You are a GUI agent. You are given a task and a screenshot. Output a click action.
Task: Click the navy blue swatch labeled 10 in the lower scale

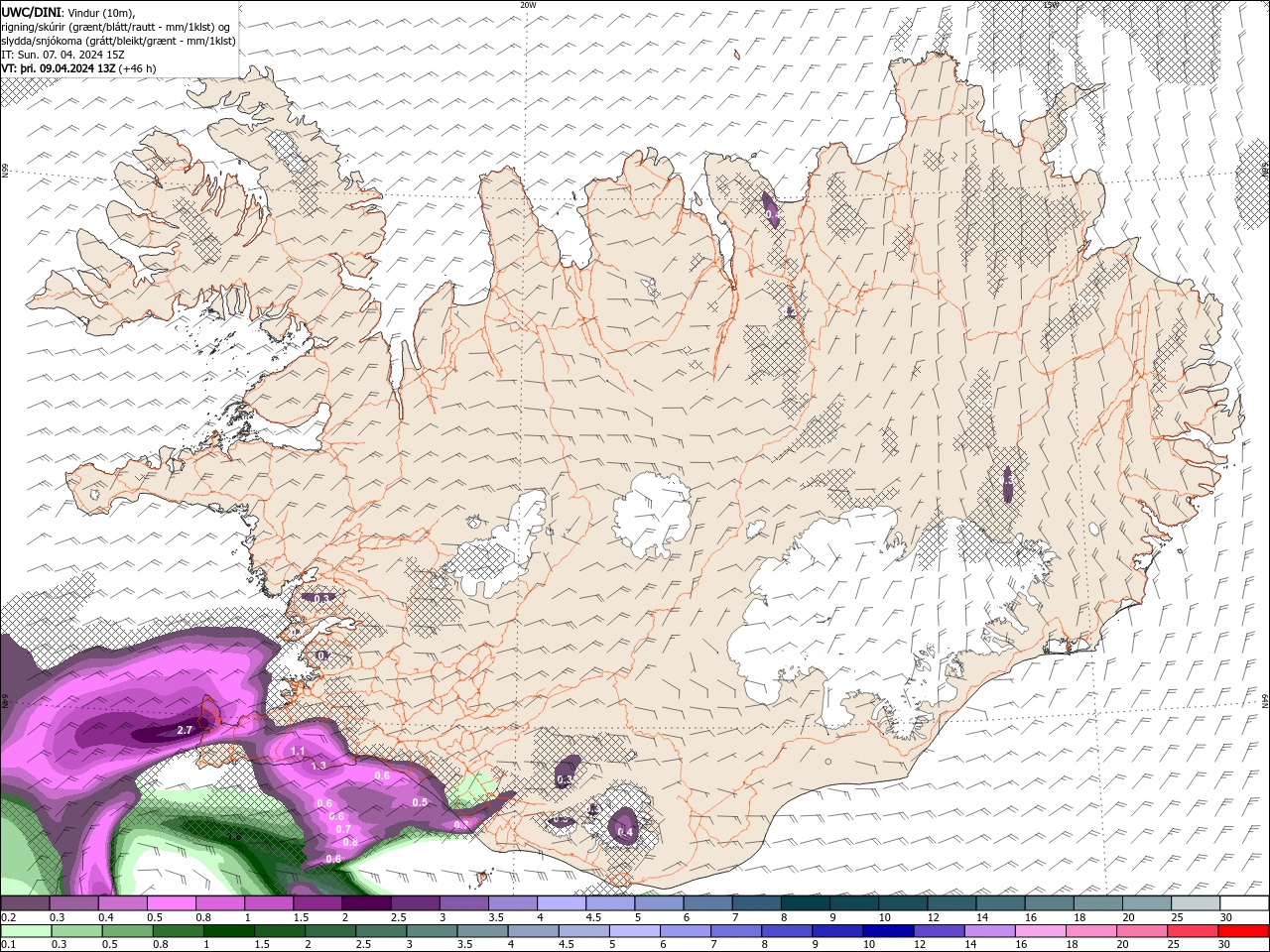(888, 931)
